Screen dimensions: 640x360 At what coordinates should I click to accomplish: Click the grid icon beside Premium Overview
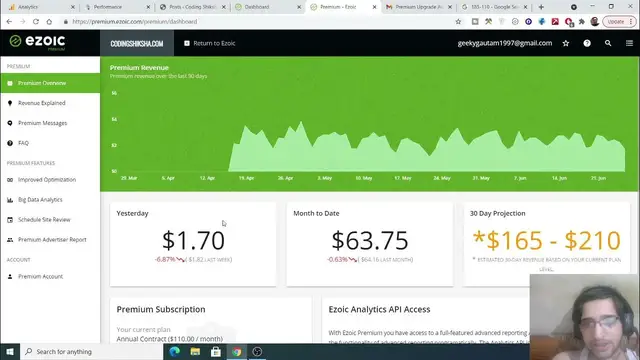click(x=10, y=83)
